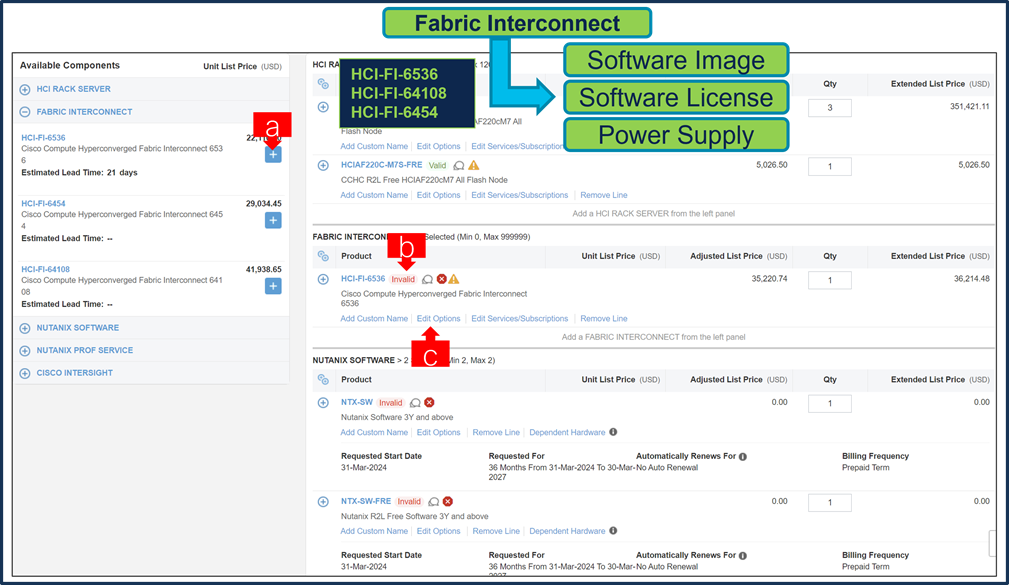Screen dimensions: 1009x585
Task: Click info icon beside NTX-SW Automatically Renews For
Action: (743, 456)
